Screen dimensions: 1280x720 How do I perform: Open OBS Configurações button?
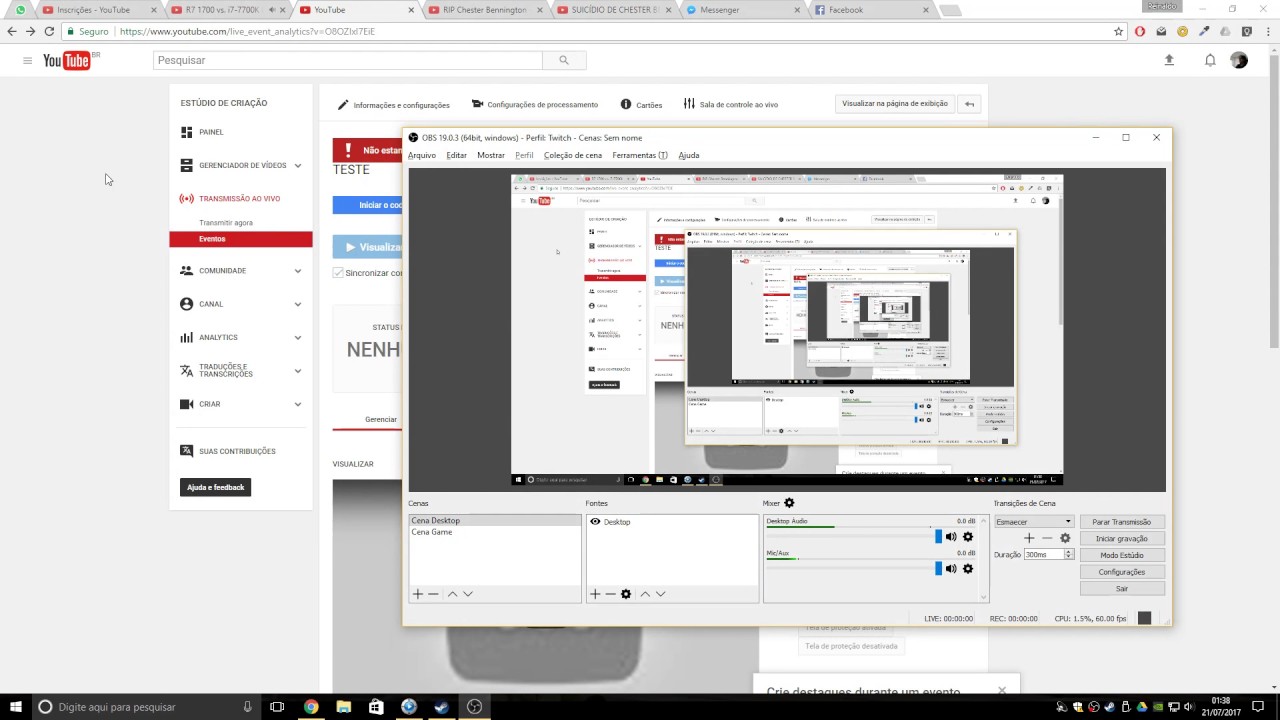[x=1122, y=572]
